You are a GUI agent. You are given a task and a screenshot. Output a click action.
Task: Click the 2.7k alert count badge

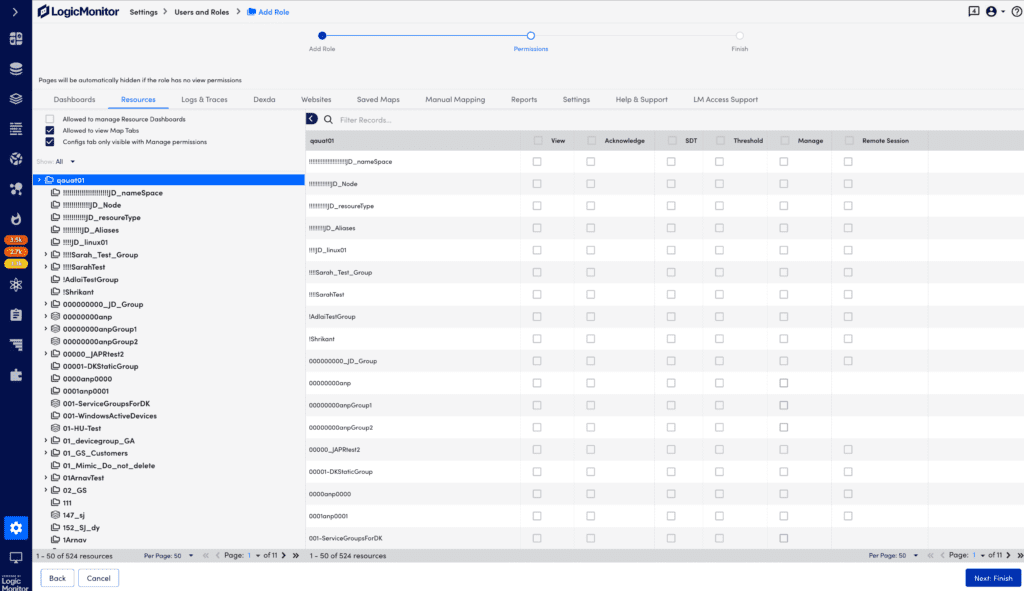[x=16, y=251]
